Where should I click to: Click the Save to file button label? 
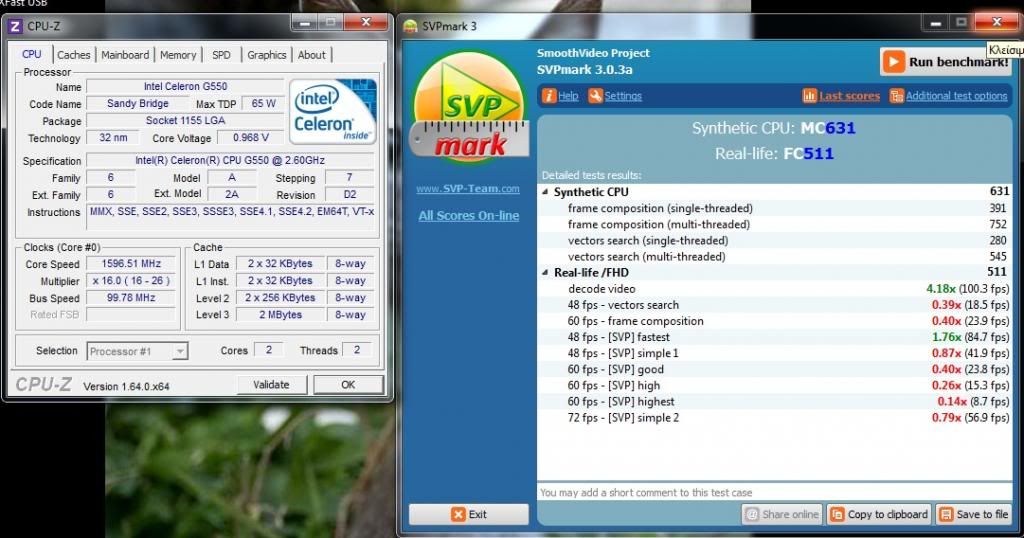coord(982,514)
